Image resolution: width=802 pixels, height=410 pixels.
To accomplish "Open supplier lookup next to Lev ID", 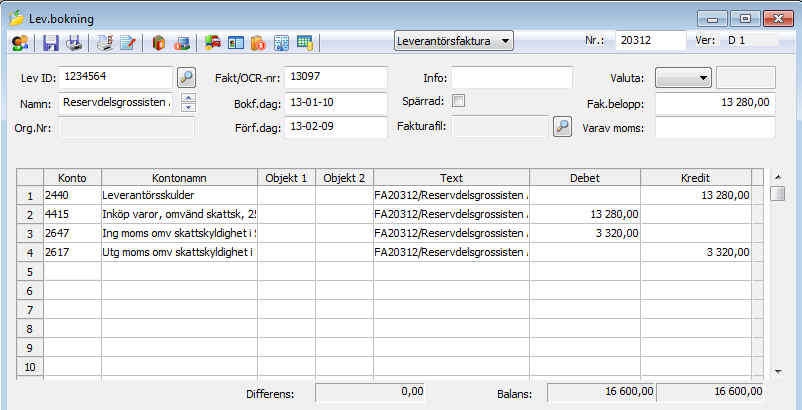I will click(x=186, y=77).
